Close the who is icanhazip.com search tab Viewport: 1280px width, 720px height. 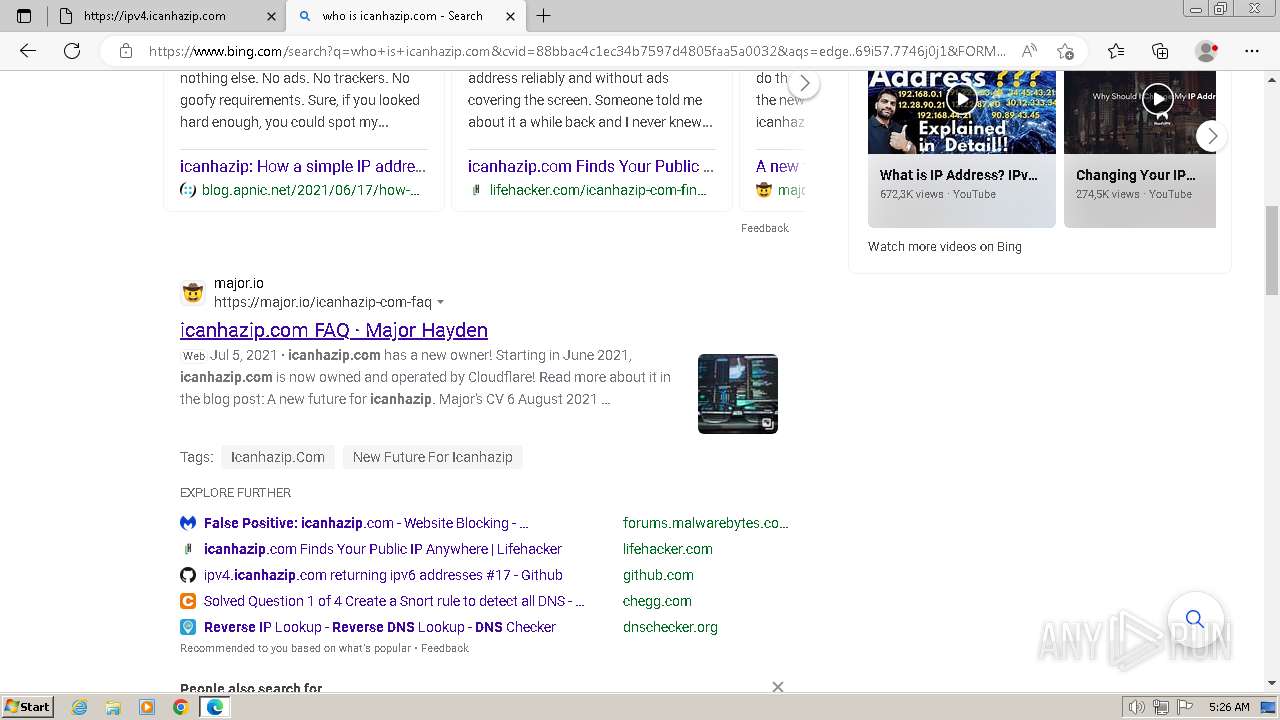point(510,16)
